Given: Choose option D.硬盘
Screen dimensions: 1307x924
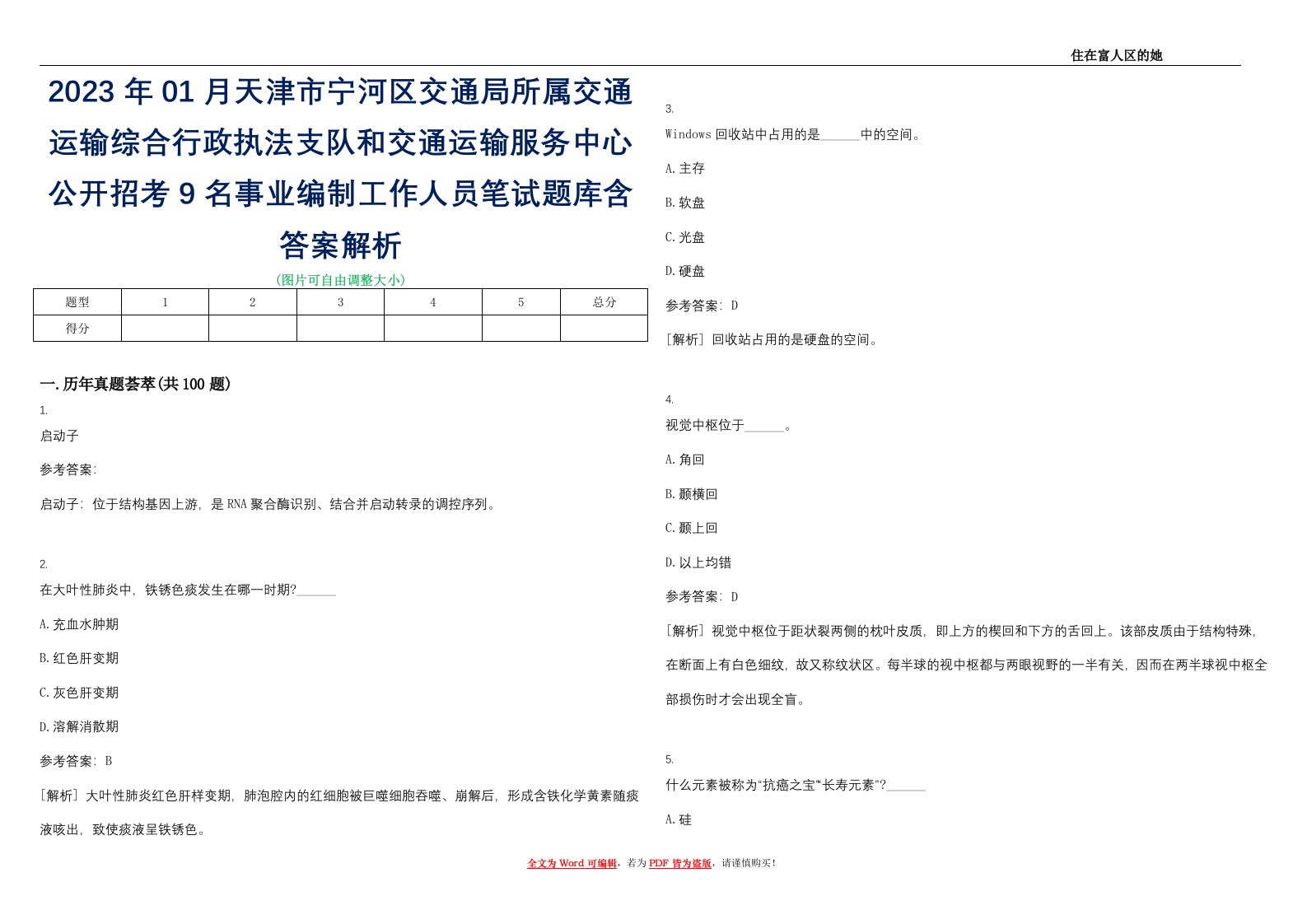Looking at the screenshot, I should [685, 271].
